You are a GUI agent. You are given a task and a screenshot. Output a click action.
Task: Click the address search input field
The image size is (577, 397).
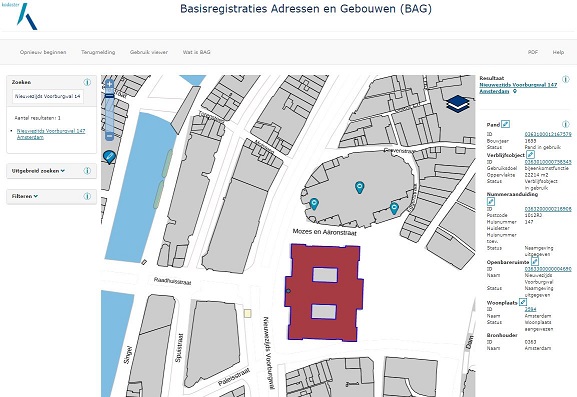tap(48, 96)
